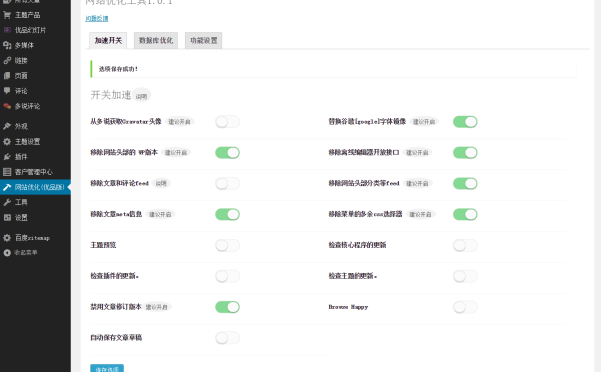Enable the 检查核心程序的更新 switch
Screen dimensions: 601x372
465,245
